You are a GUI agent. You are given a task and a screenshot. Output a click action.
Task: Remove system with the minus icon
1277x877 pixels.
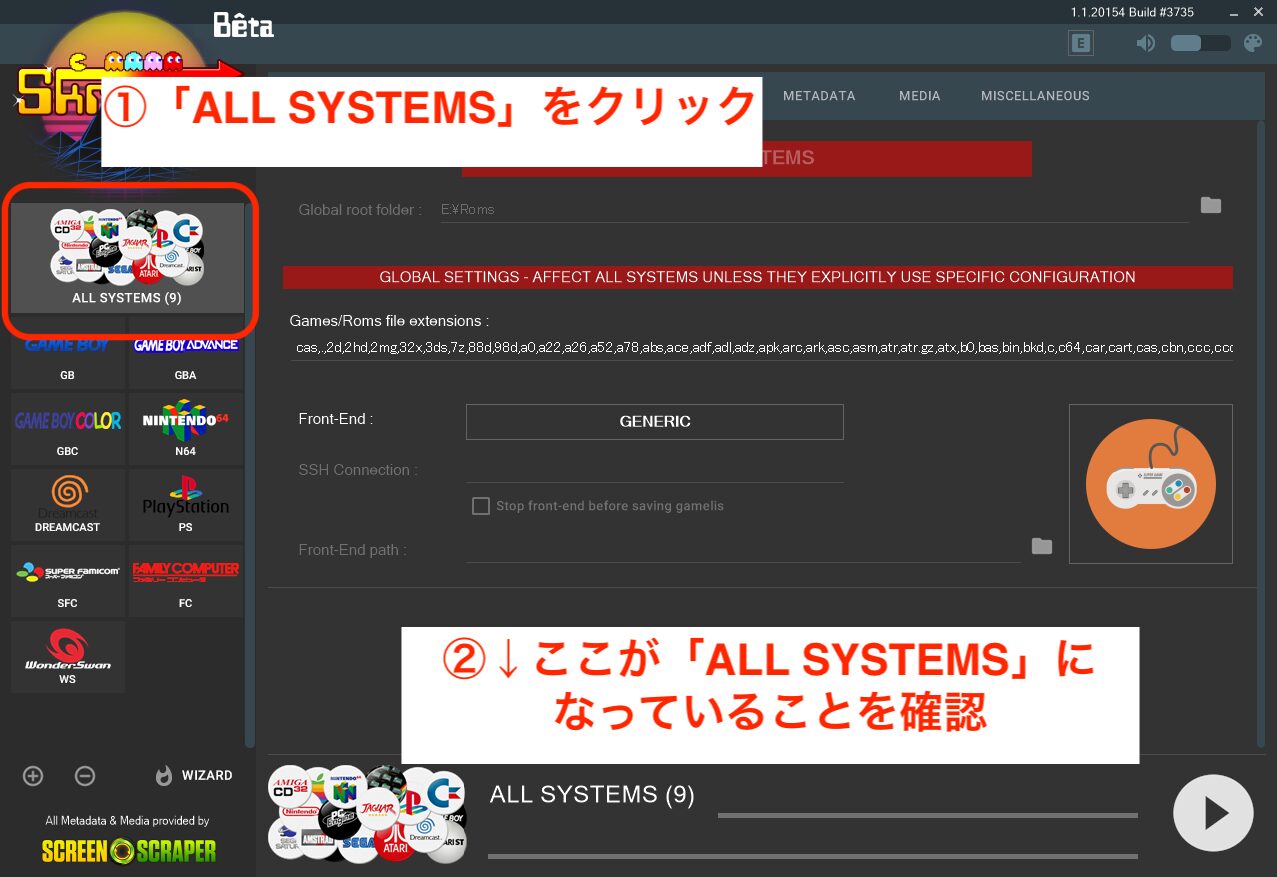(x=85, y=776)
